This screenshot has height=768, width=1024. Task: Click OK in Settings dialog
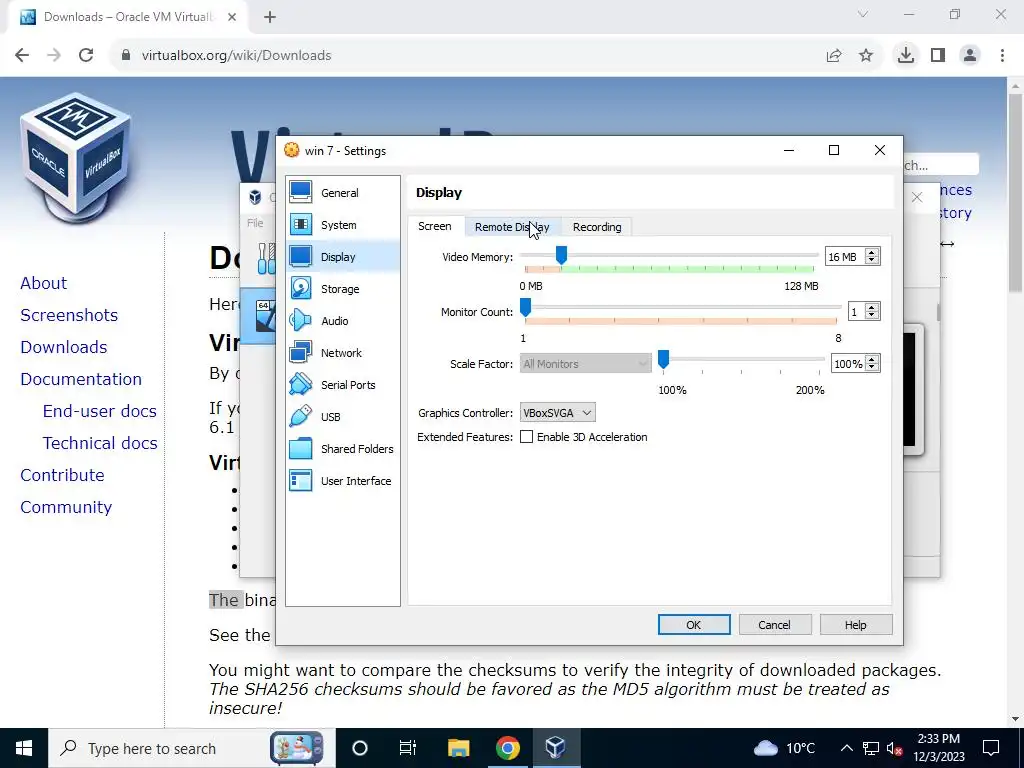pos(694,624)
